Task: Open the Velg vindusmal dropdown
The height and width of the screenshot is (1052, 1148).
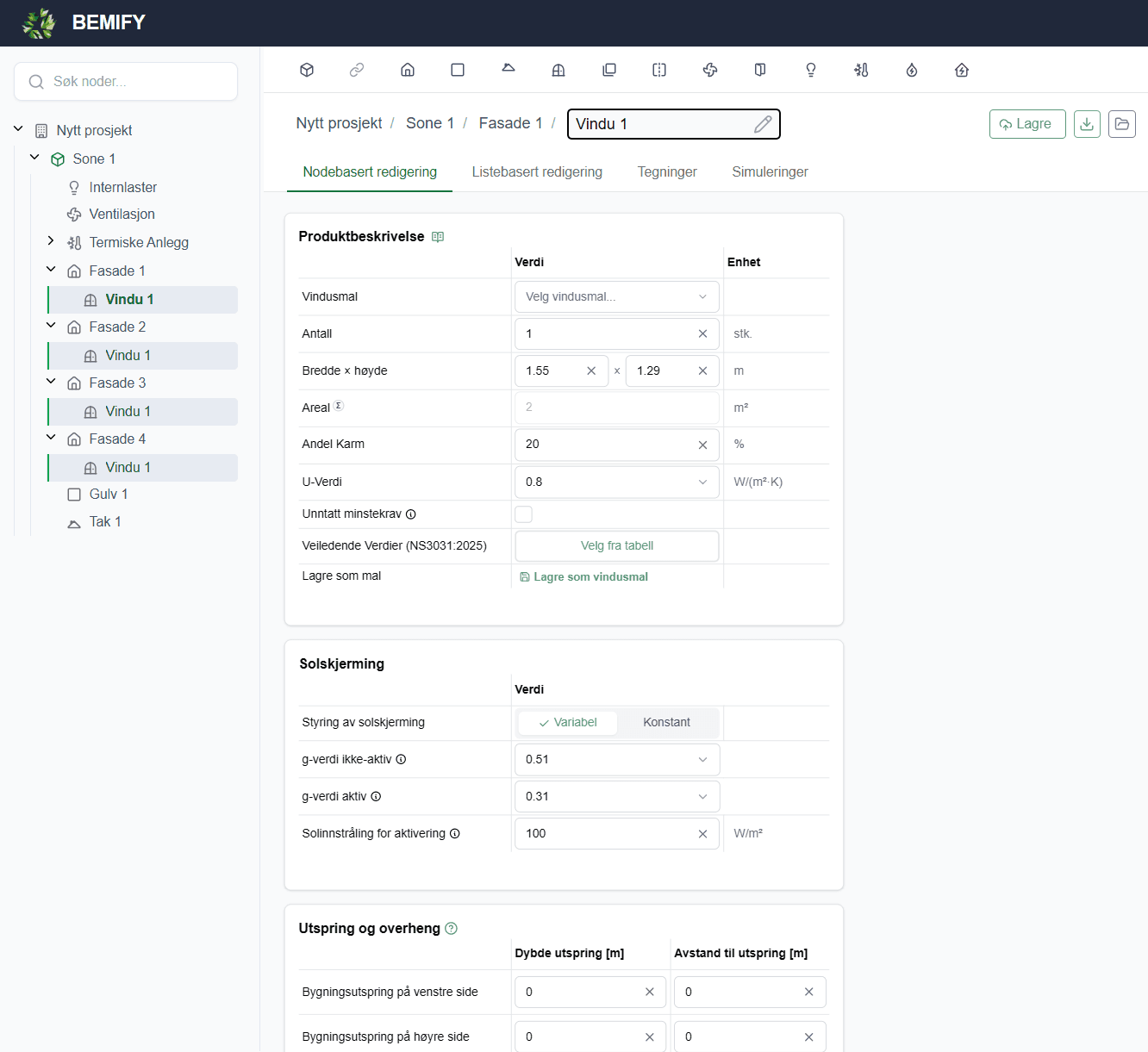Action: tap(617, 296)
